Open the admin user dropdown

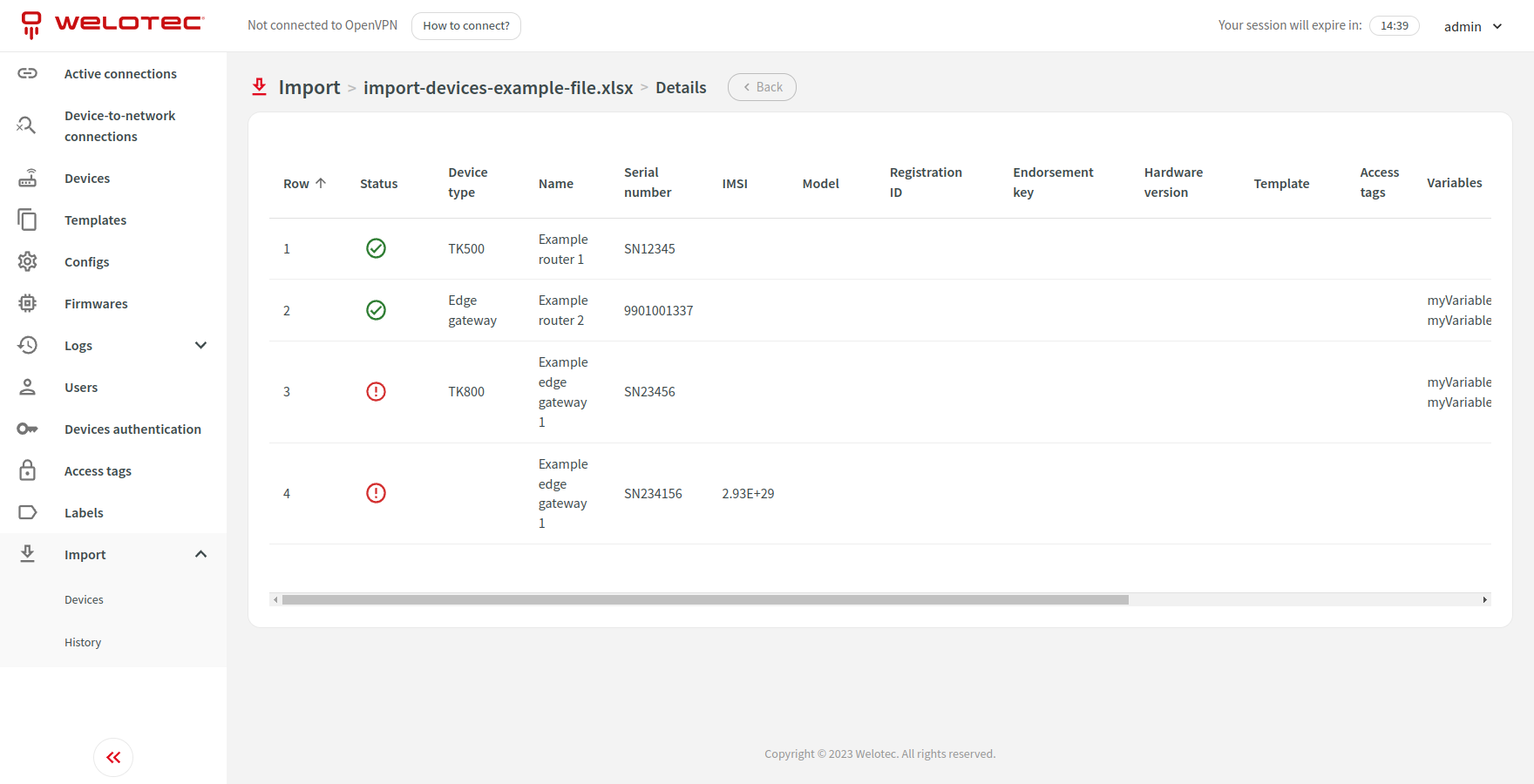pos(1472,26)
